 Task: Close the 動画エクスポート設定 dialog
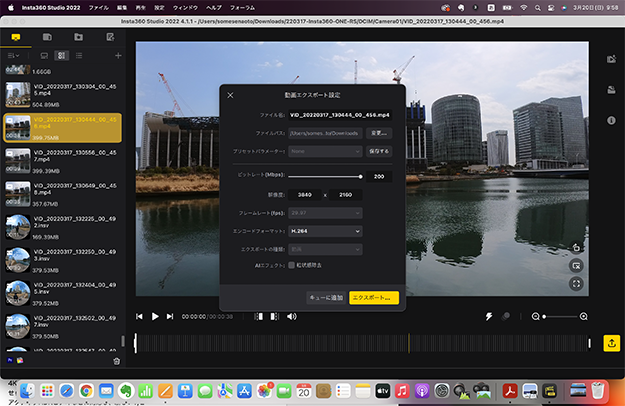[x=231, y=95]
